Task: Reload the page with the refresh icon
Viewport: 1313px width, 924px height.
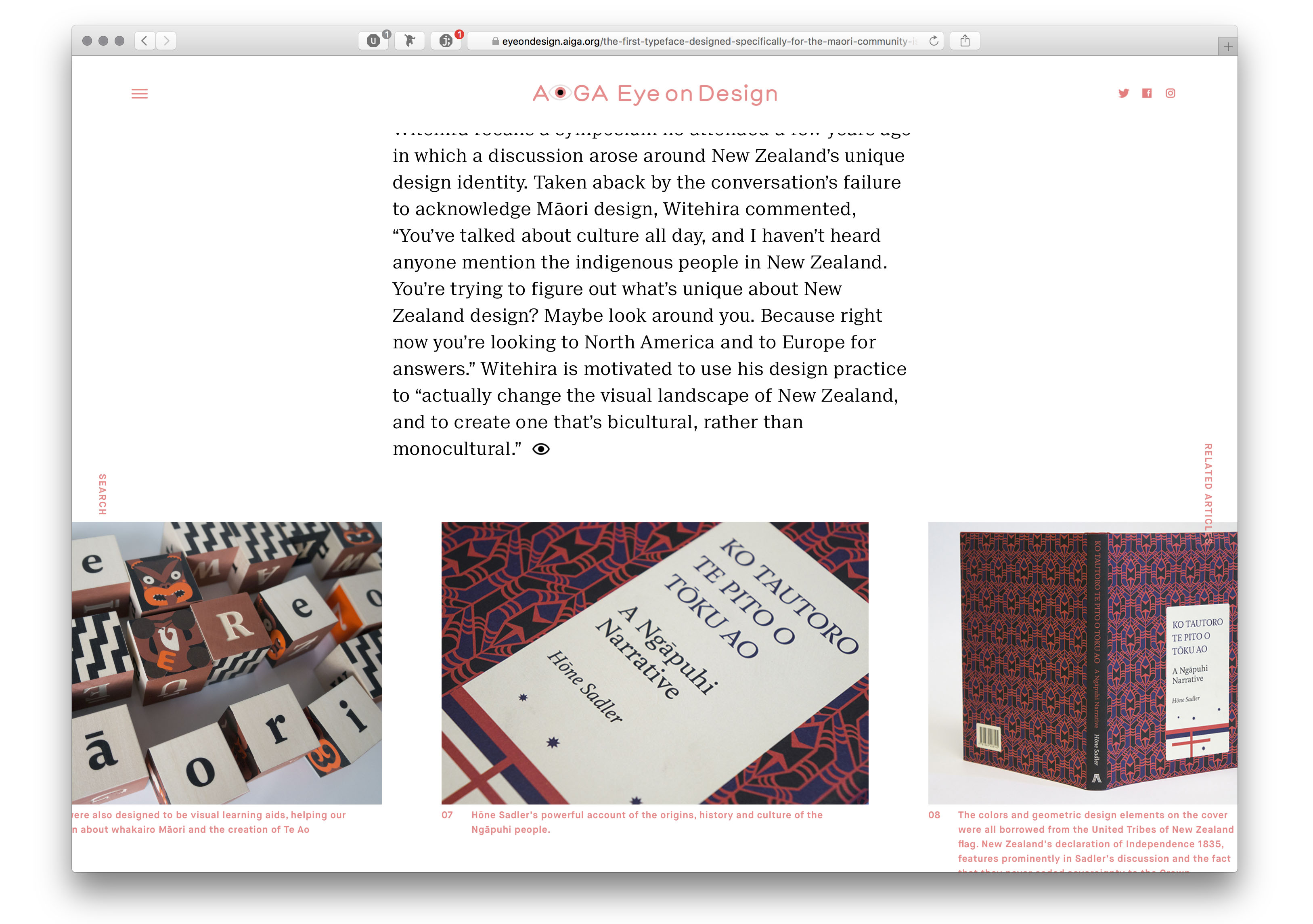Action: (x=933, y=41)
